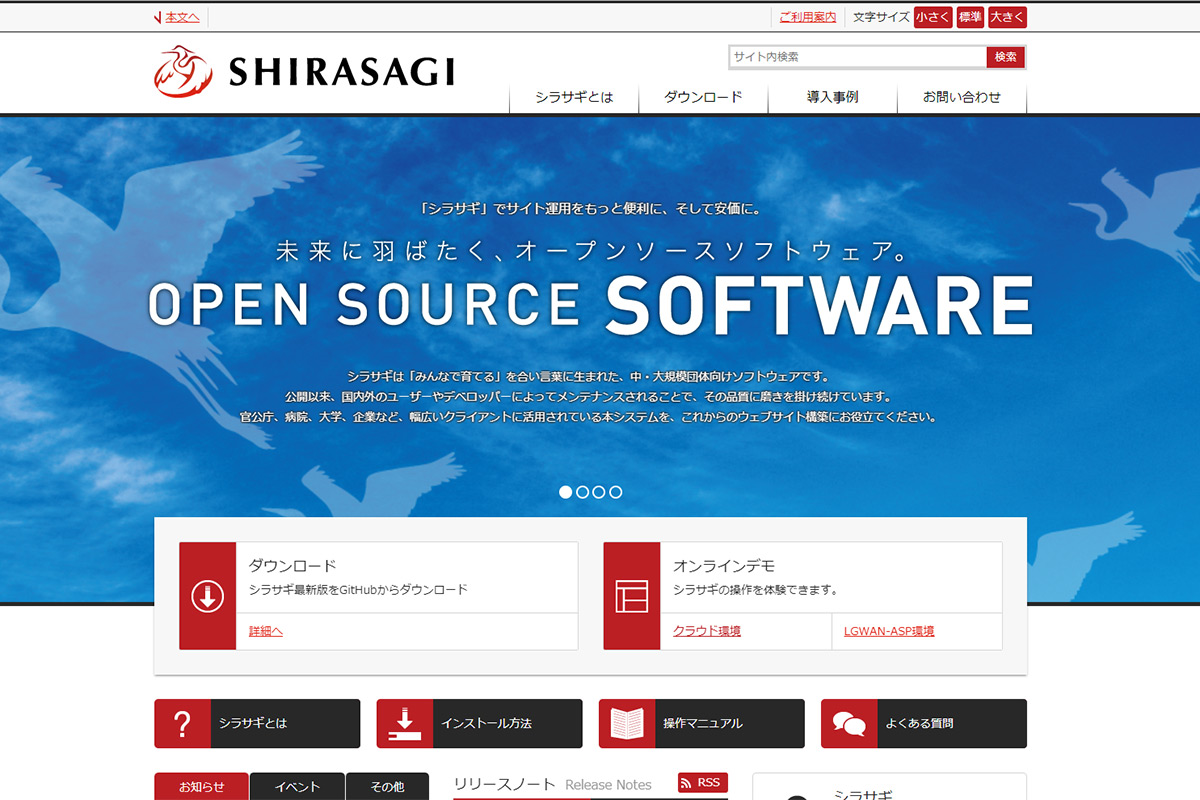Open the シラサギとは navigation menu
Image resolution: width=1200 pixels, height=800 pixels.
574,98
